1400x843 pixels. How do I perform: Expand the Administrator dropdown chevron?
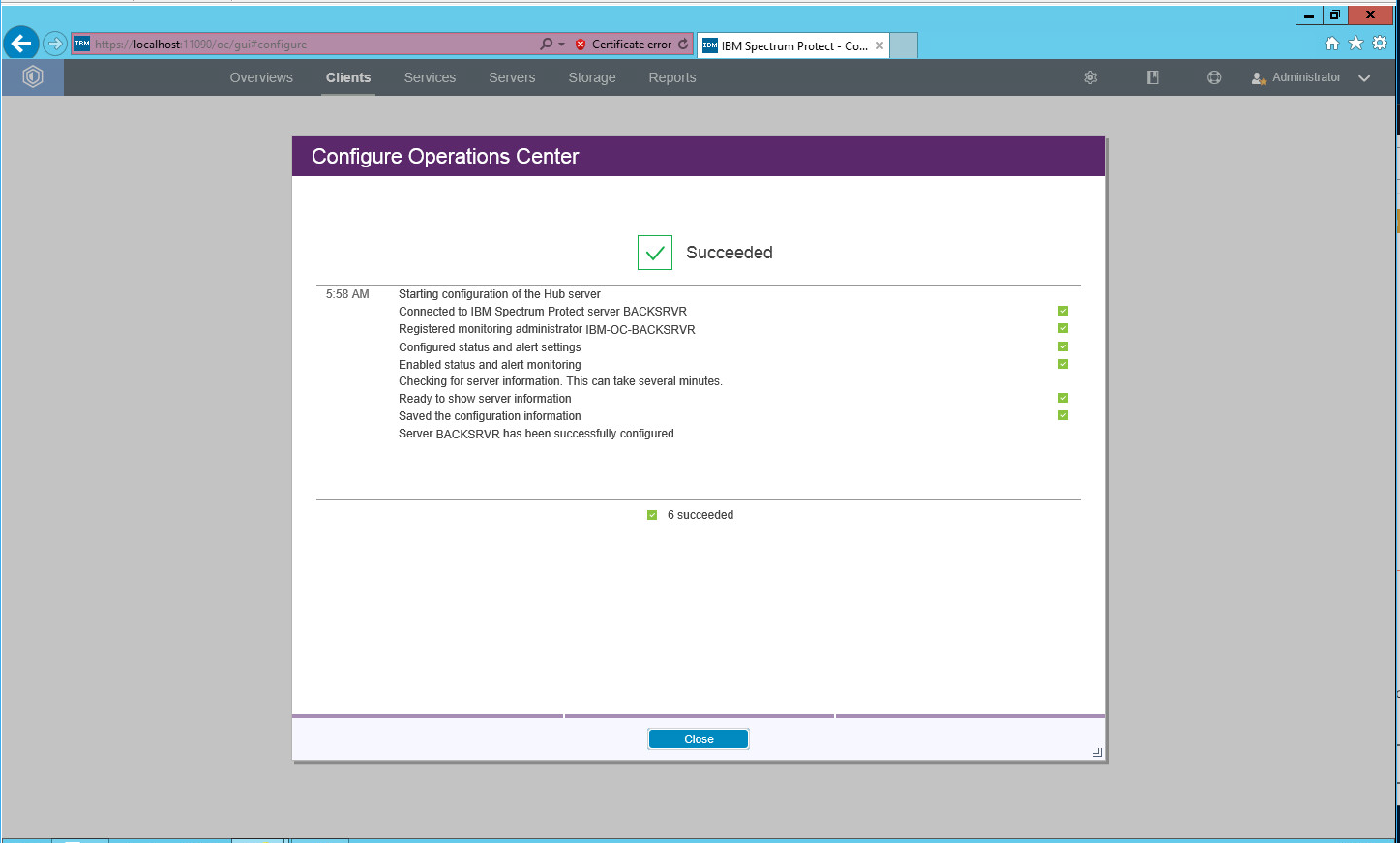1364,78
